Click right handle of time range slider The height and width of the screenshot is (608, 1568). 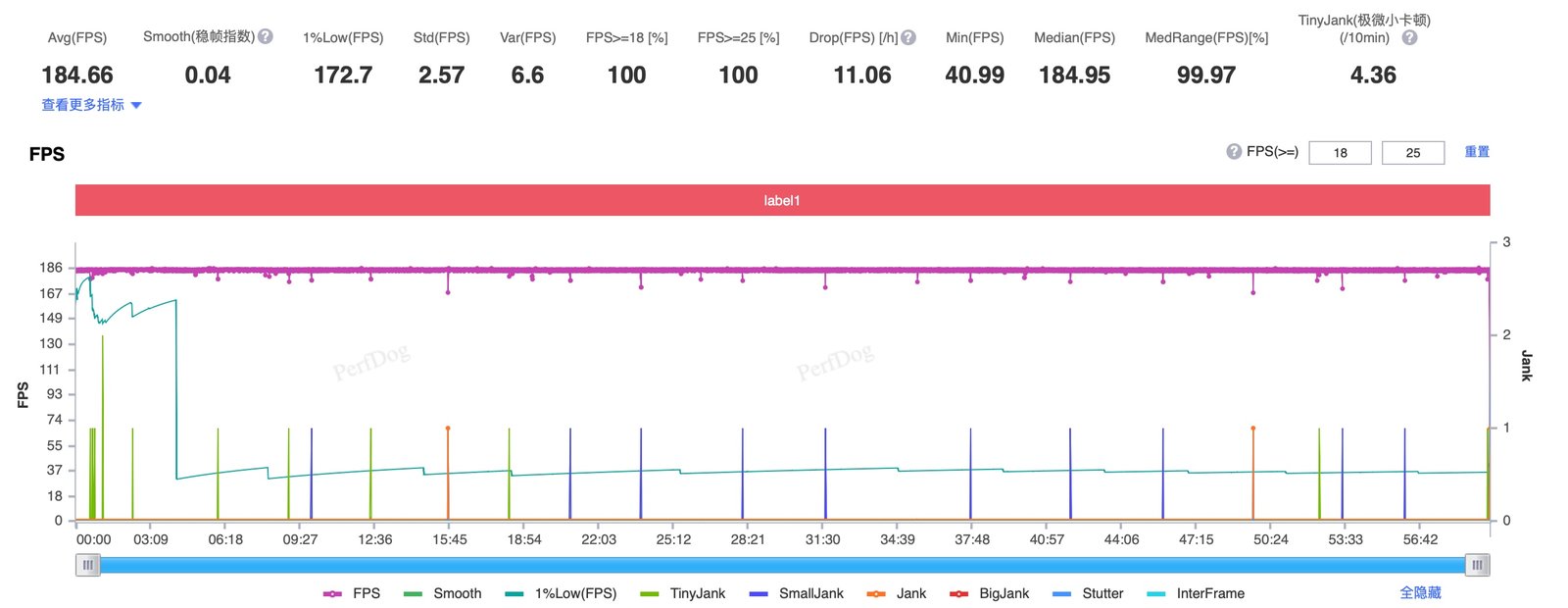(1478, 565)
